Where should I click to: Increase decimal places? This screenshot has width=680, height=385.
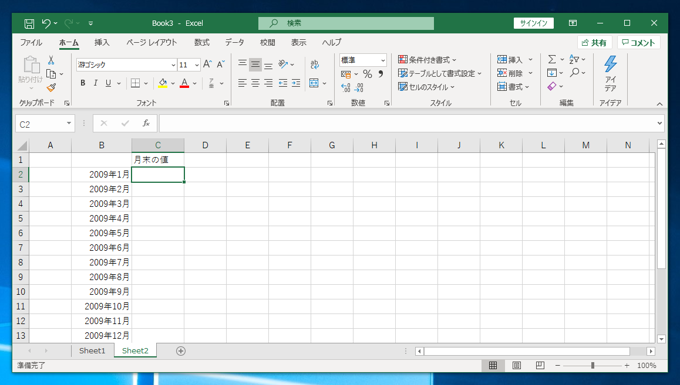pyautogui.click(x=346, y=88)
